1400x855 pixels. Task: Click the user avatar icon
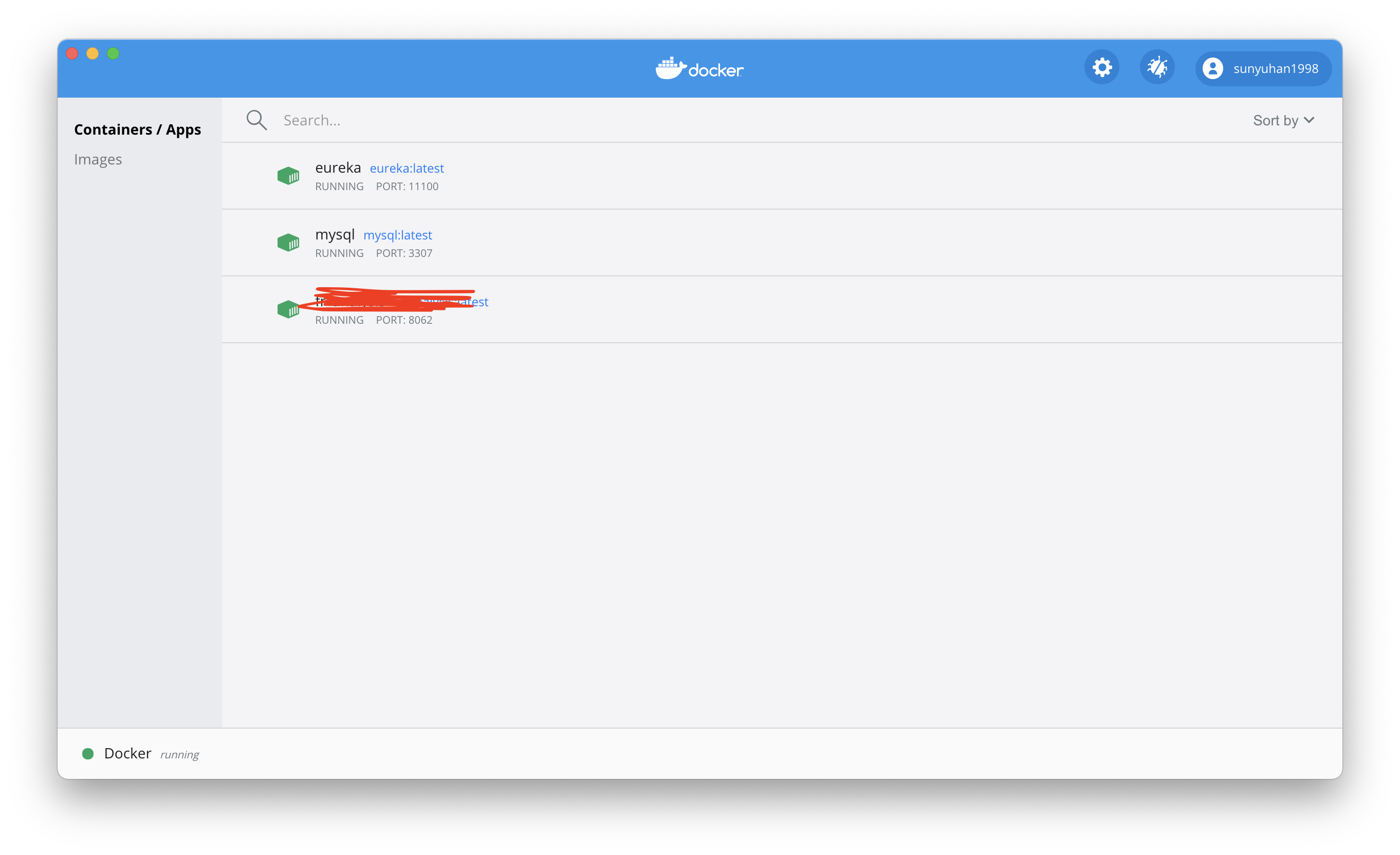pos(1212,69)
